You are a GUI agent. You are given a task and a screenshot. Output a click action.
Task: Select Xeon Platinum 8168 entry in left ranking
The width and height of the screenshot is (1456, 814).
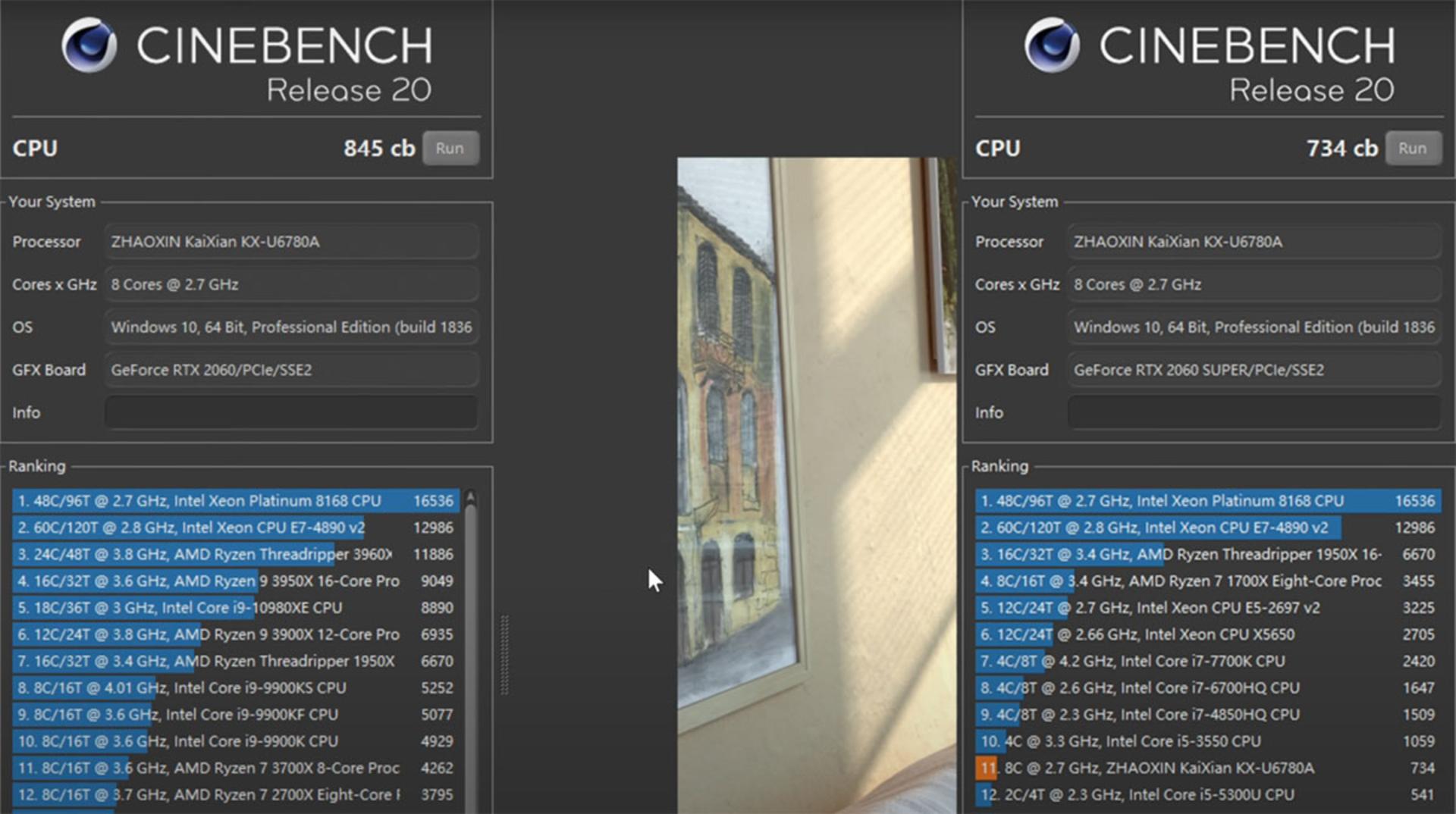pos(235,501)
